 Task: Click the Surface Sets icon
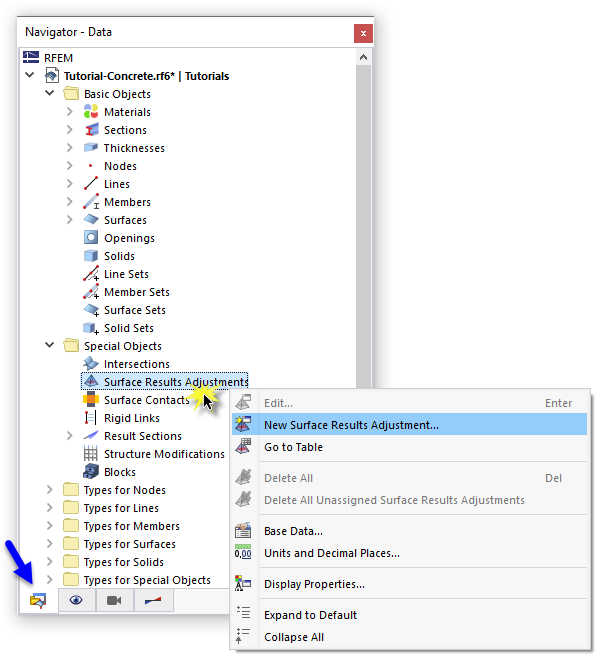pos(91,310)
